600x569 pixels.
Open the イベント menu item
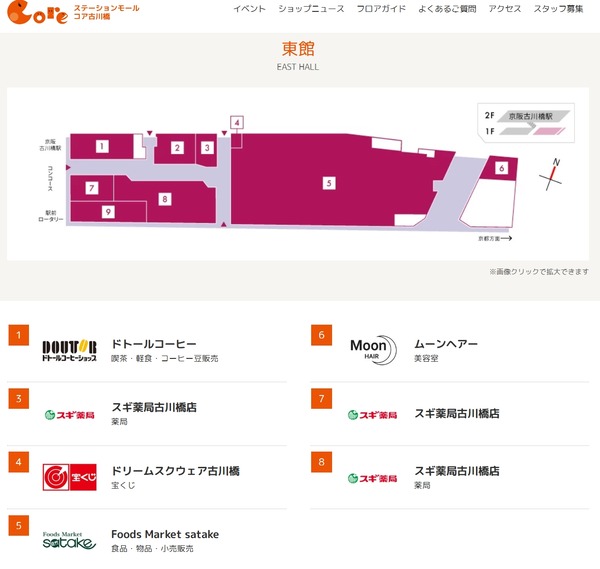[x=249, y=9]
